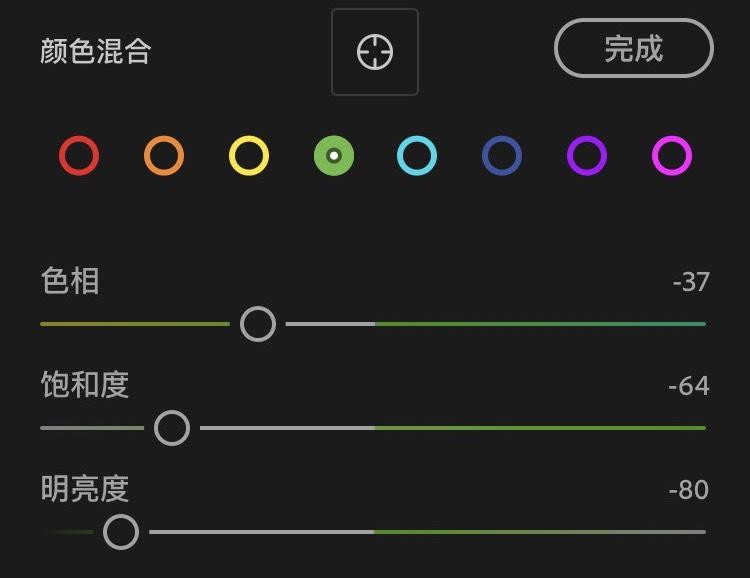Select the orange color channel circle
This screenshot has width=750, height=578.
pos(164,156)
